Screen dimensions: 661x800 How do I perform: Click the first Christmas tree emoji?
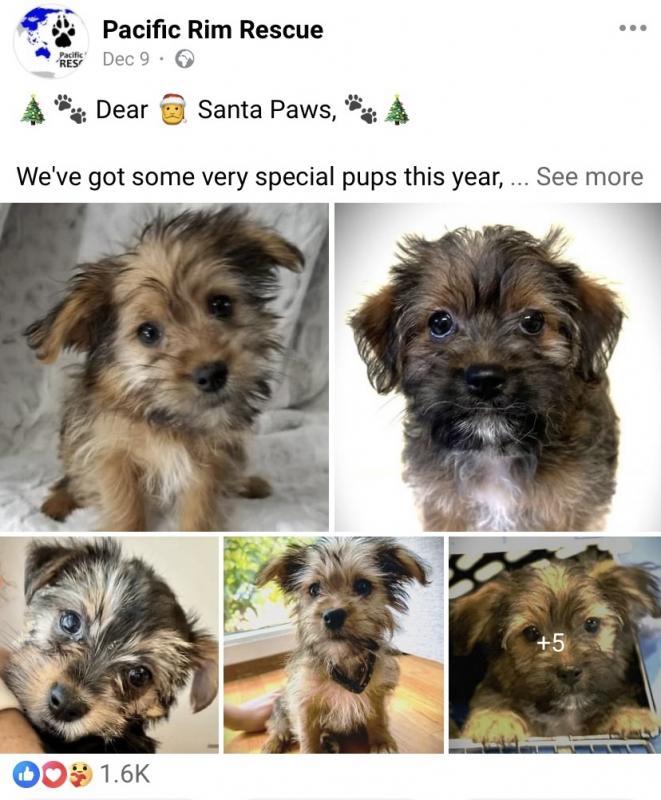(33, 109)
